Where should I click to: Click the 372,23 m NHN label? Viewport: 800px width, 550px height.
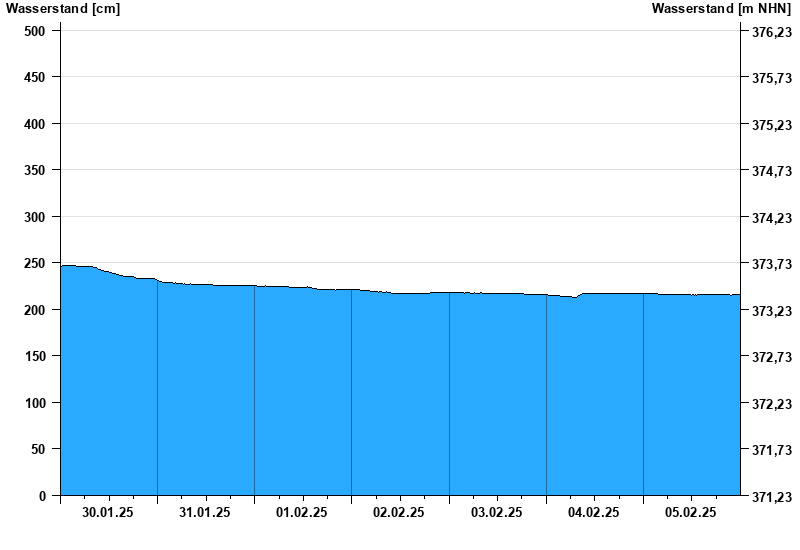tap(772, 404)
